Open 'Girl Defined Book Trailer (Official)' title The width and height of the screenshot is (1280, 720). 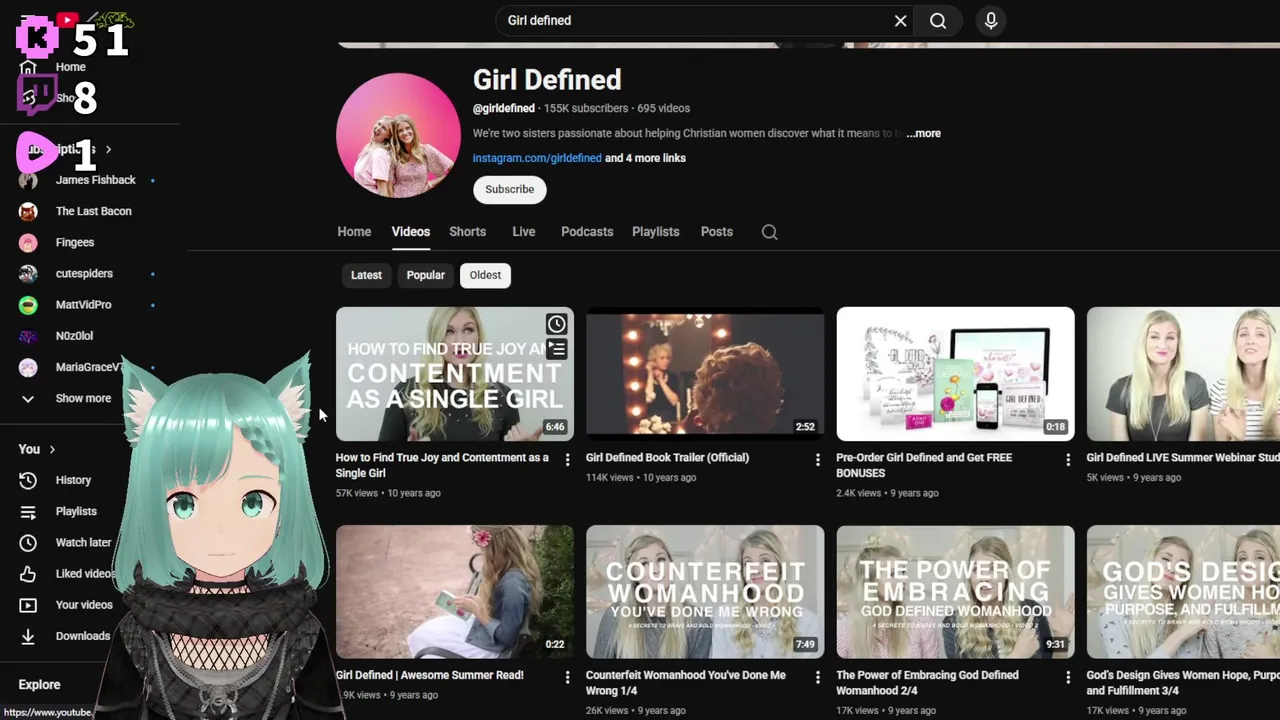pyautogui.click(x=667, y=458)
